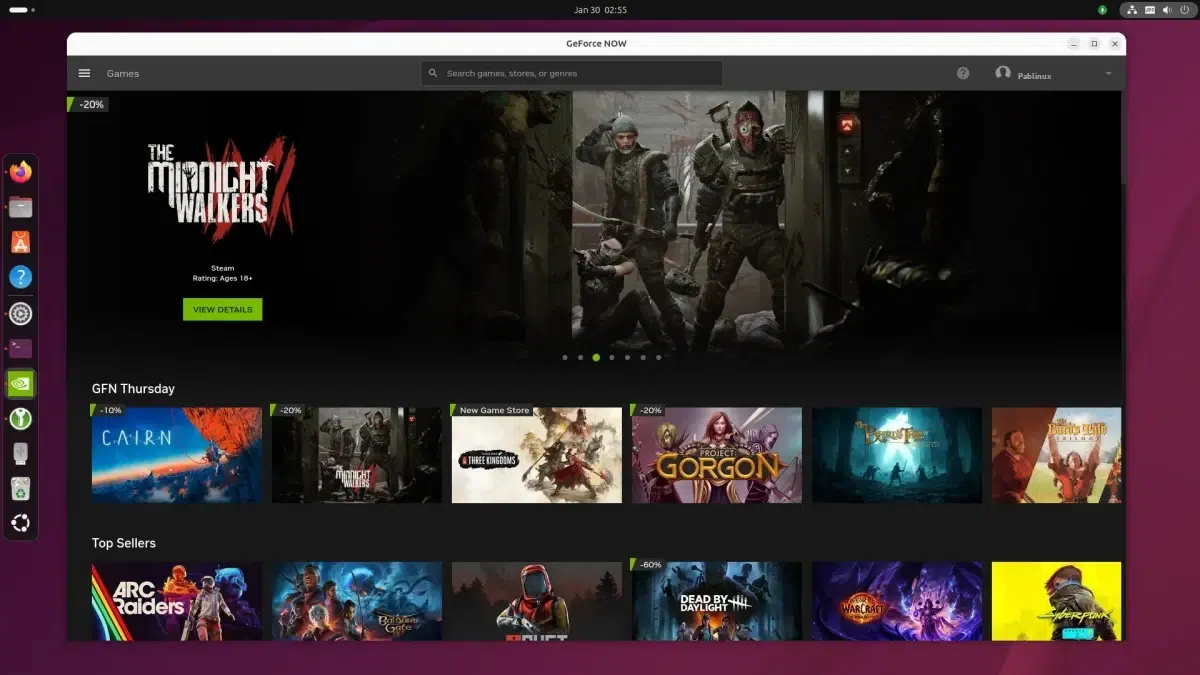Open the Jan 30 clock menu
Image resolution: width=1200 pixels, height=675 pixels.
(x=600, y=9)
